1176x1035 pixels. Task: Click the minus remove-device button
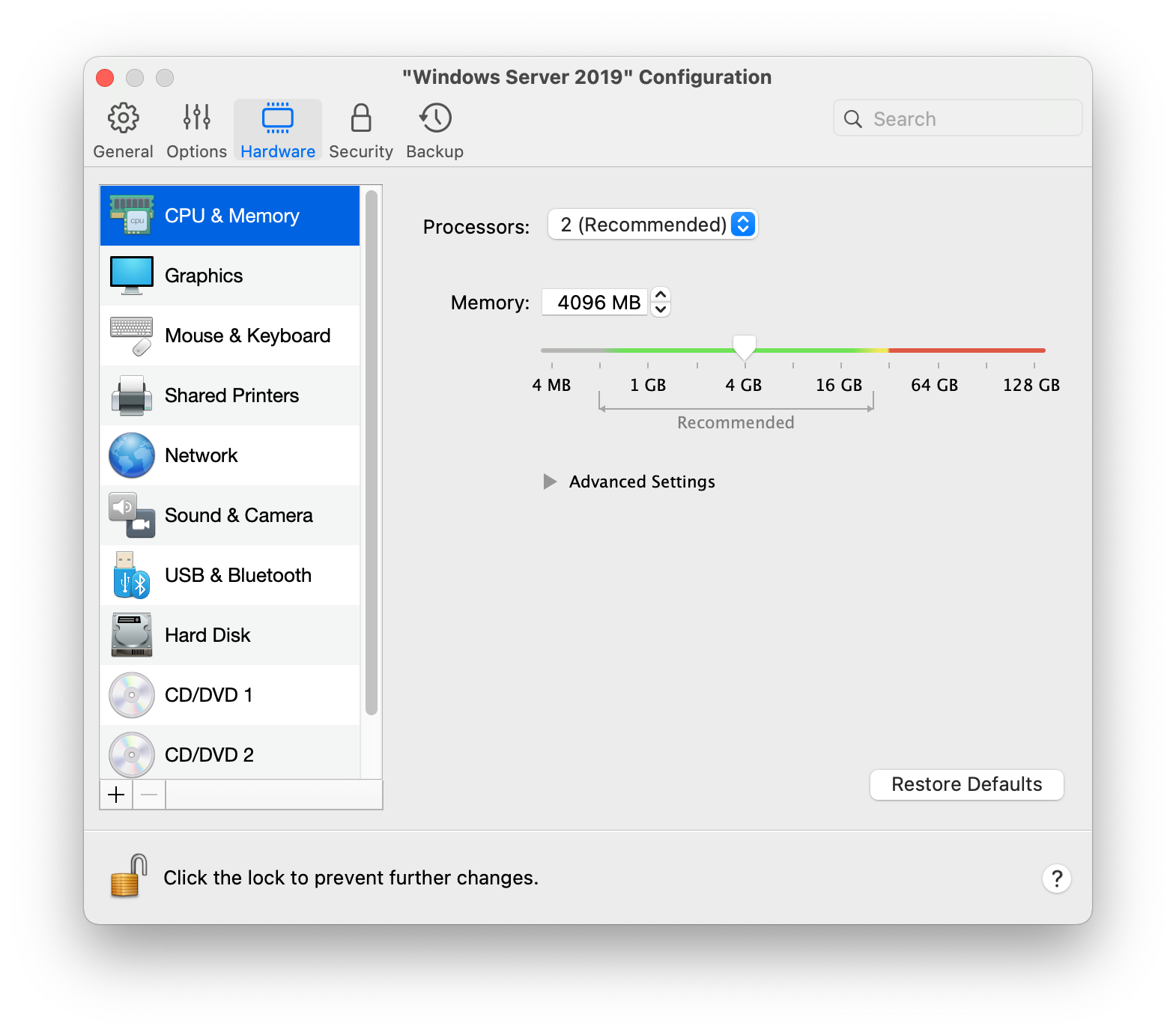point(149,795)
